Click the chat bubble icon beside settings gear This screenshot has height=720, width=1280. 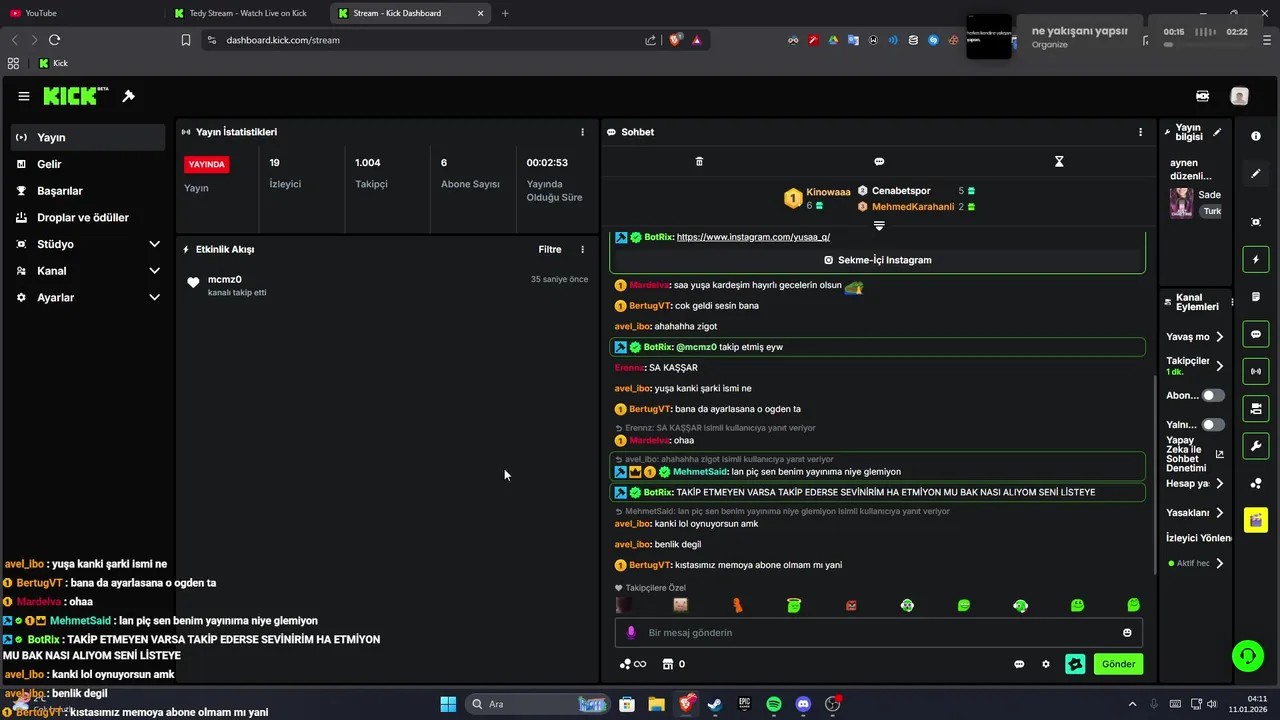[x=1019, y=664]
